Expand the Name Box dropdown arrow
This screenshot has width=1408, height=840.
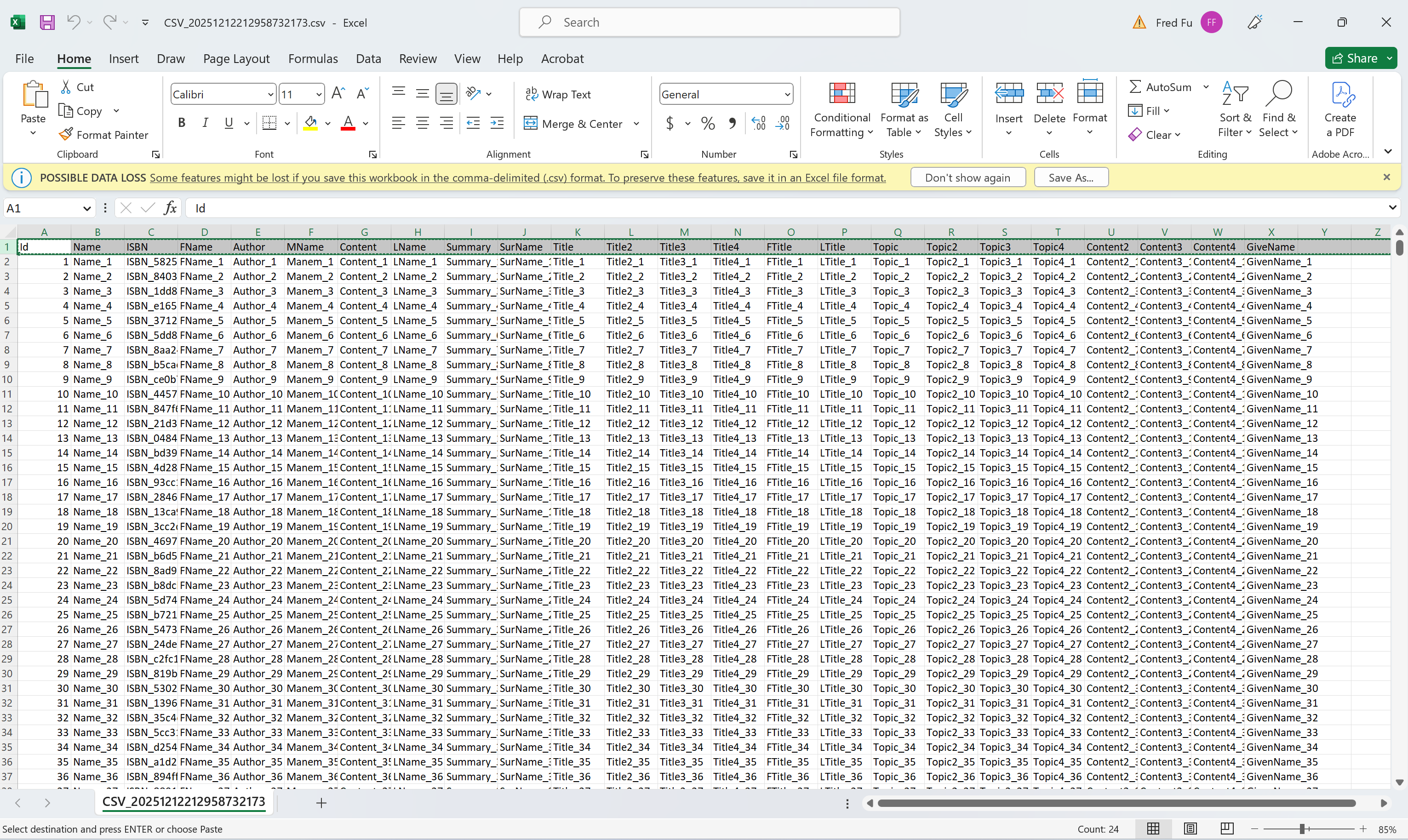(x=86, y=208)
